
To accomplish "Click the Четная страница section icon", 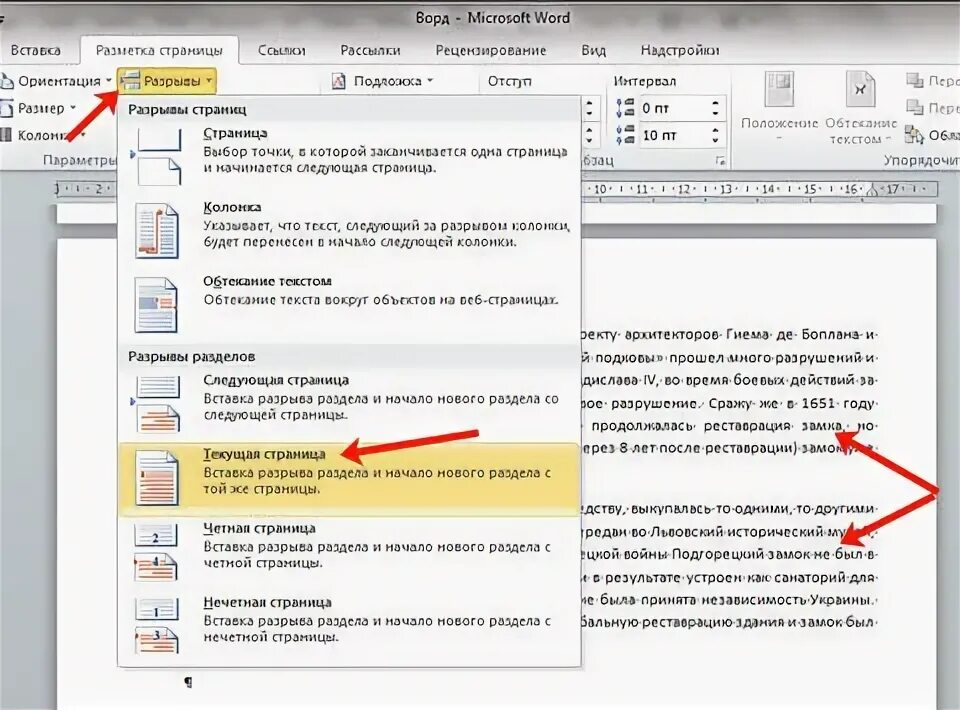I will coord(157,552).
